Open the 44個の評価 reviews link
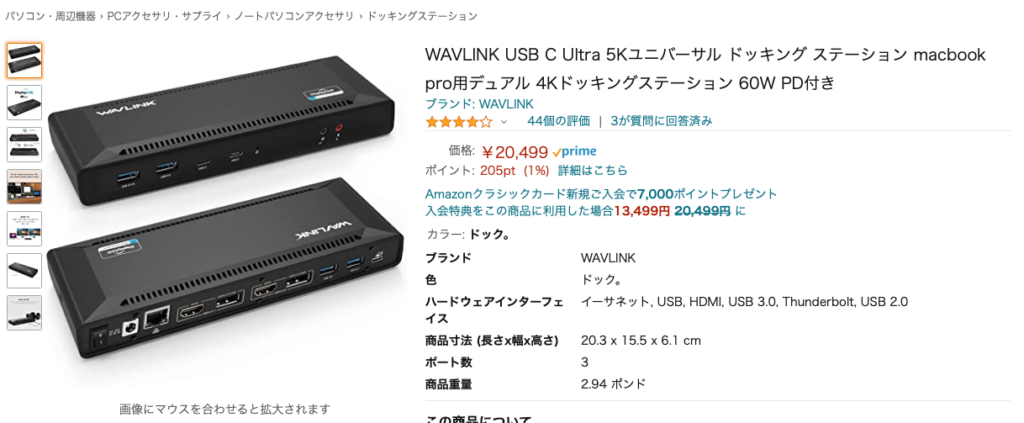Screen dimensions: 1024x423 coord(558,121)
